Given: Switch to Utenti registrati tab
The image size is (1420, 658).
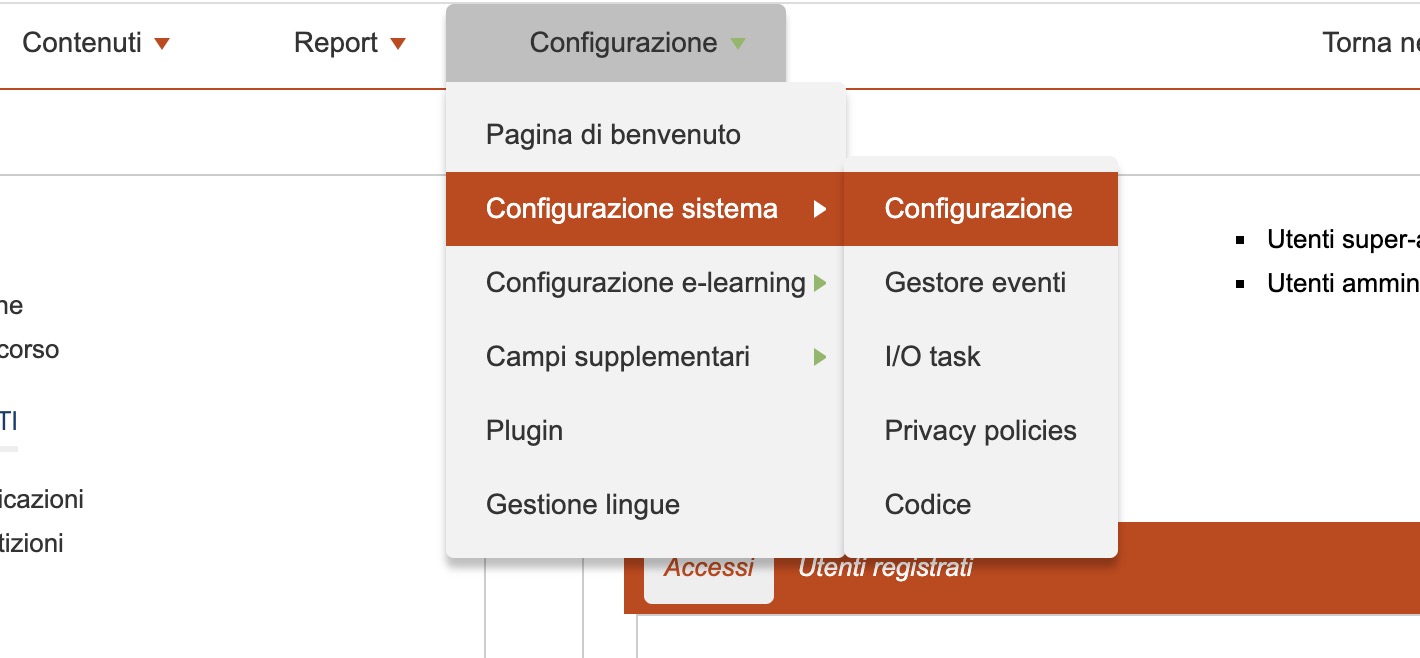Looking at the screenshot, I should click(x=885, y=568).
